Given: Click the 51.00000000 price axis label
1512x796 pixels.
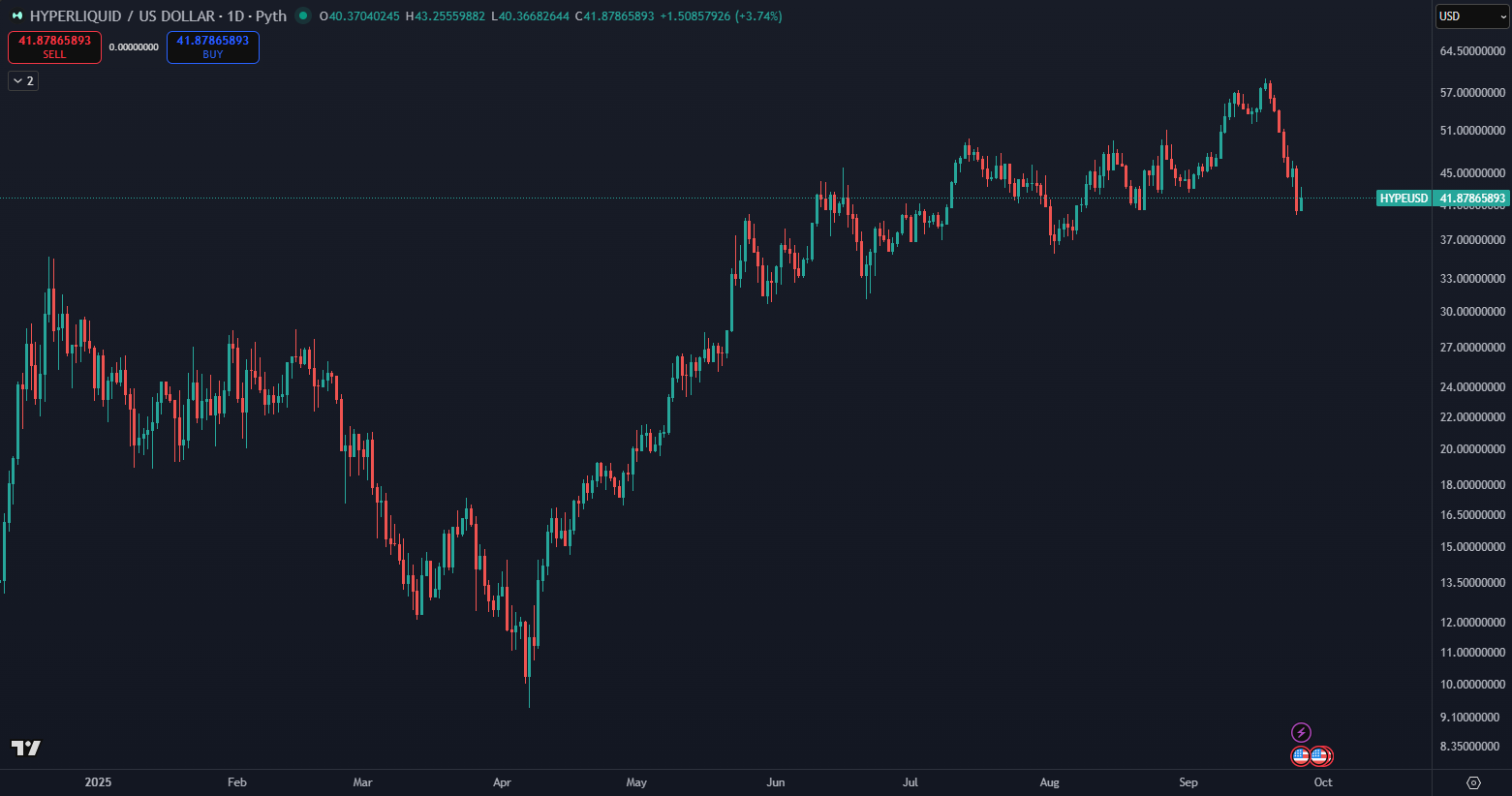Looking at the screenshot, I should [1472, 131].
